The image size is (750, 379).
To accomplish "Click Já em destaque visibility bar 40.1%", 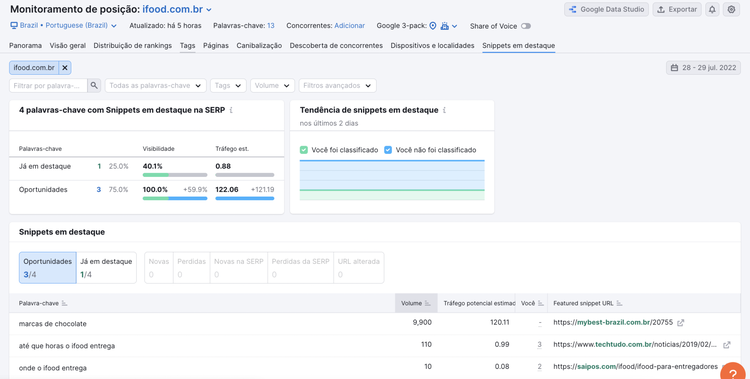I will 175,175.
